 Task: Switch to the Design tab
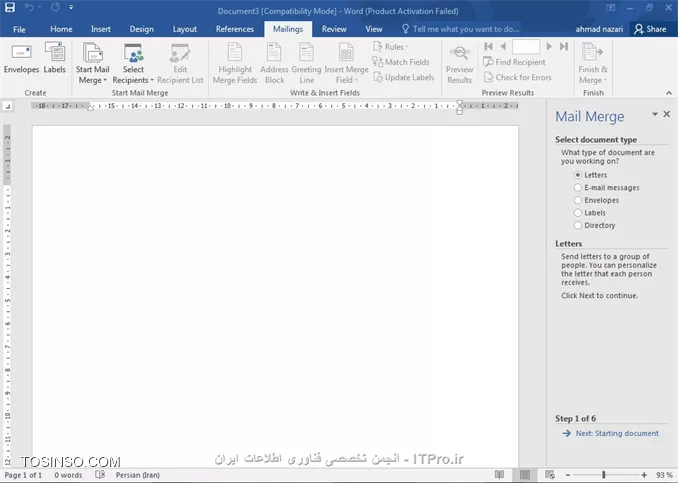pos(141,29)
